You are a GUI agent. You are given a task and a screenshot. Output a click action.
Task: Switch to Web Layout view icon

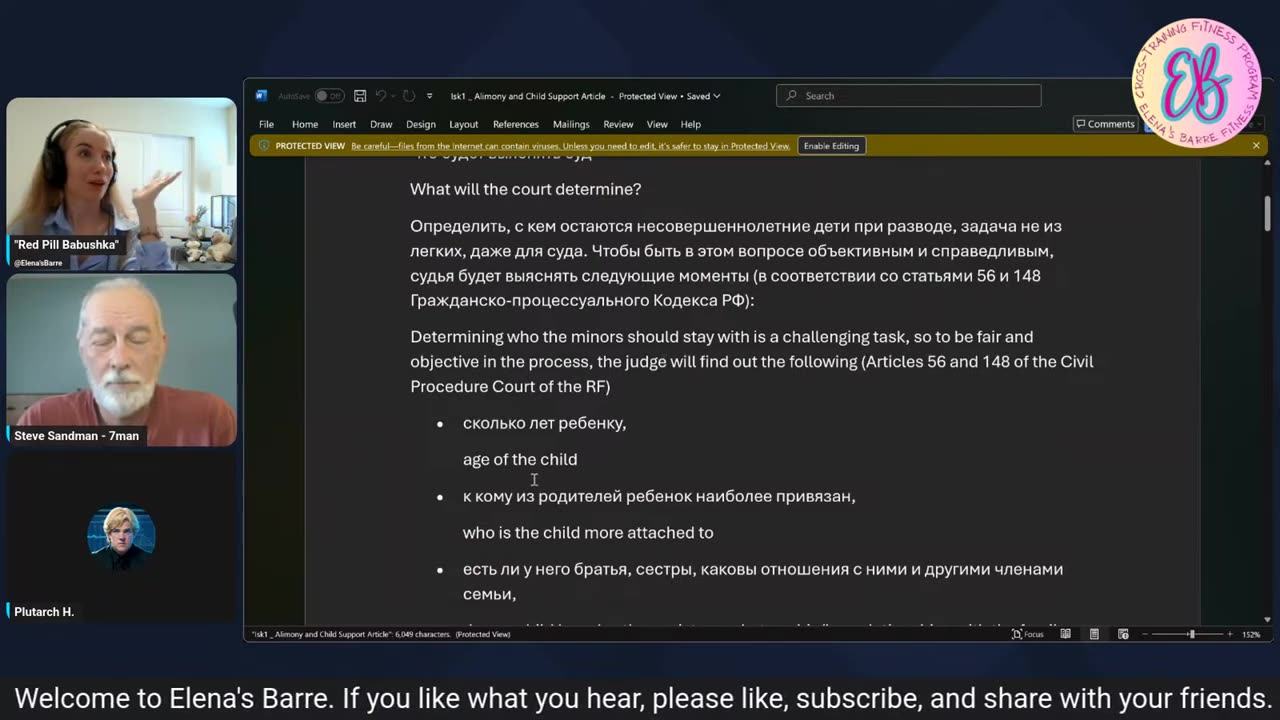[1123, 634]
